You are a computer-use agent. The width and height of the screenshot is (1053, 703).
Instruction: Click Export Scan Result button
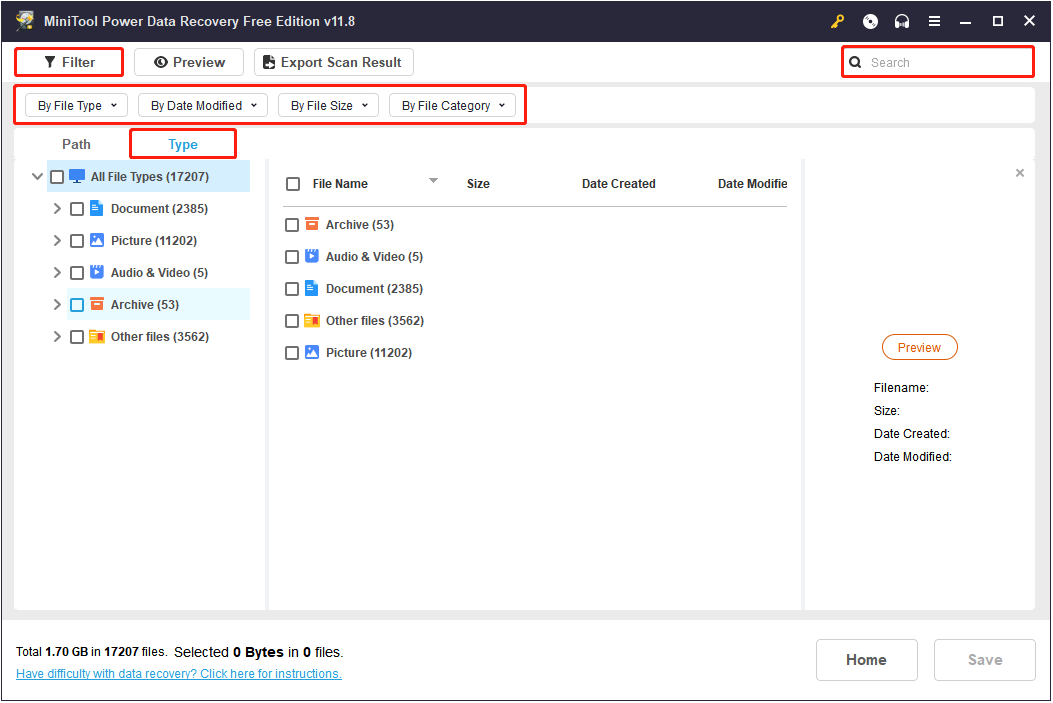pyautogui.click(x=334, y=62)
